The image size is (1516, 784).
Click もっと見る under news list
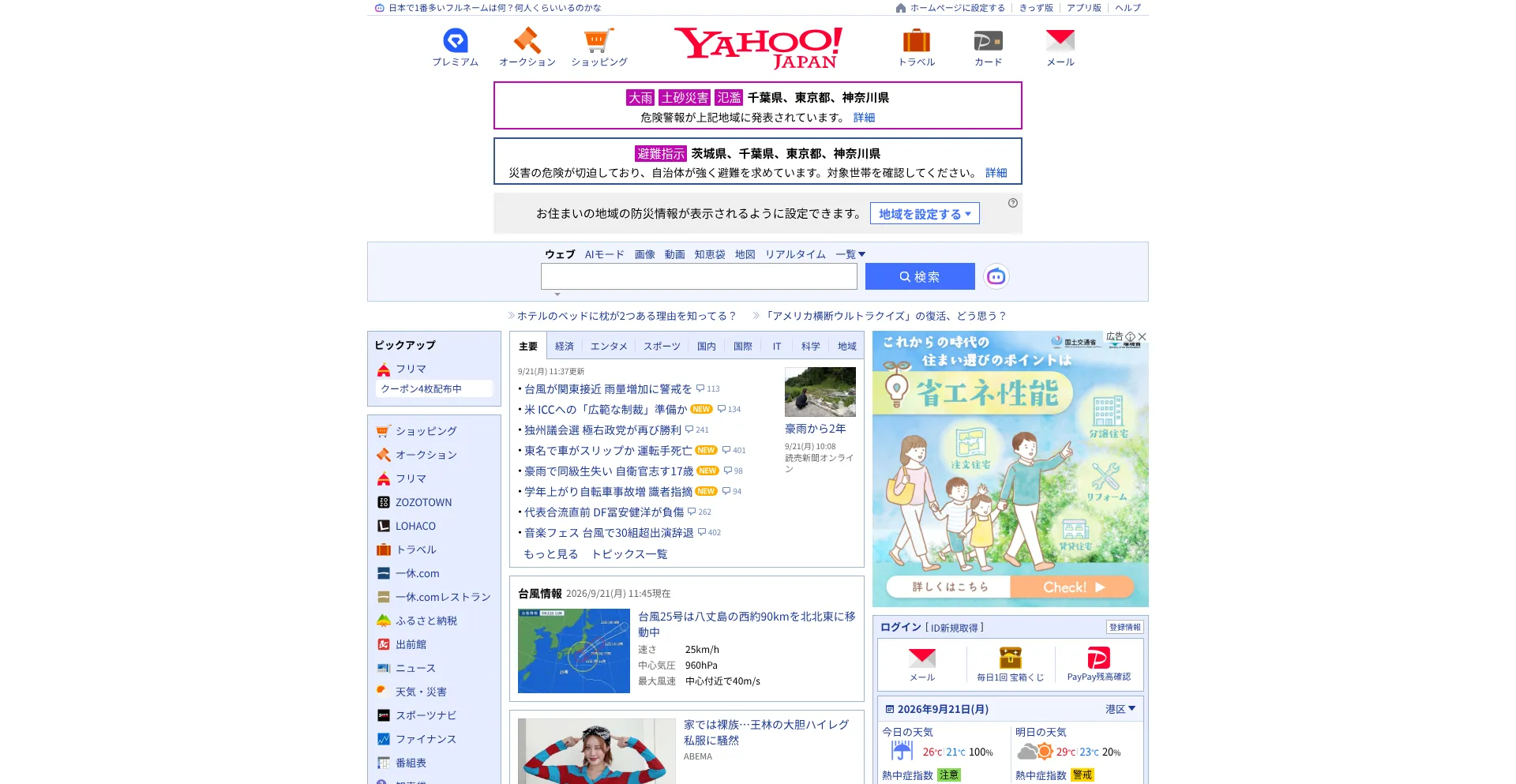tap(551, 554)
